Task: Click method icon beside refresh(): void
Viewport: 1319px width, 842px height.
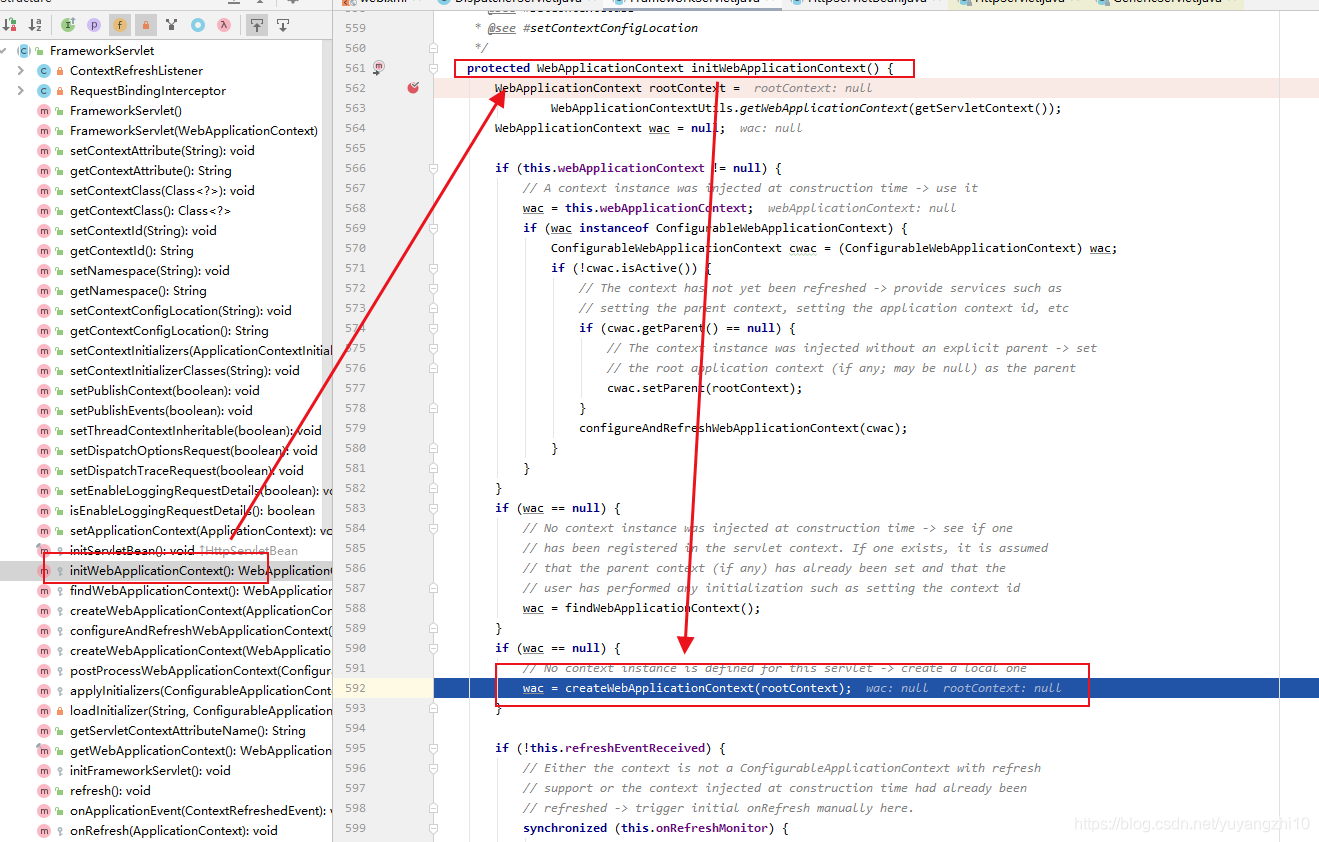Action: (x=44, y=791)
